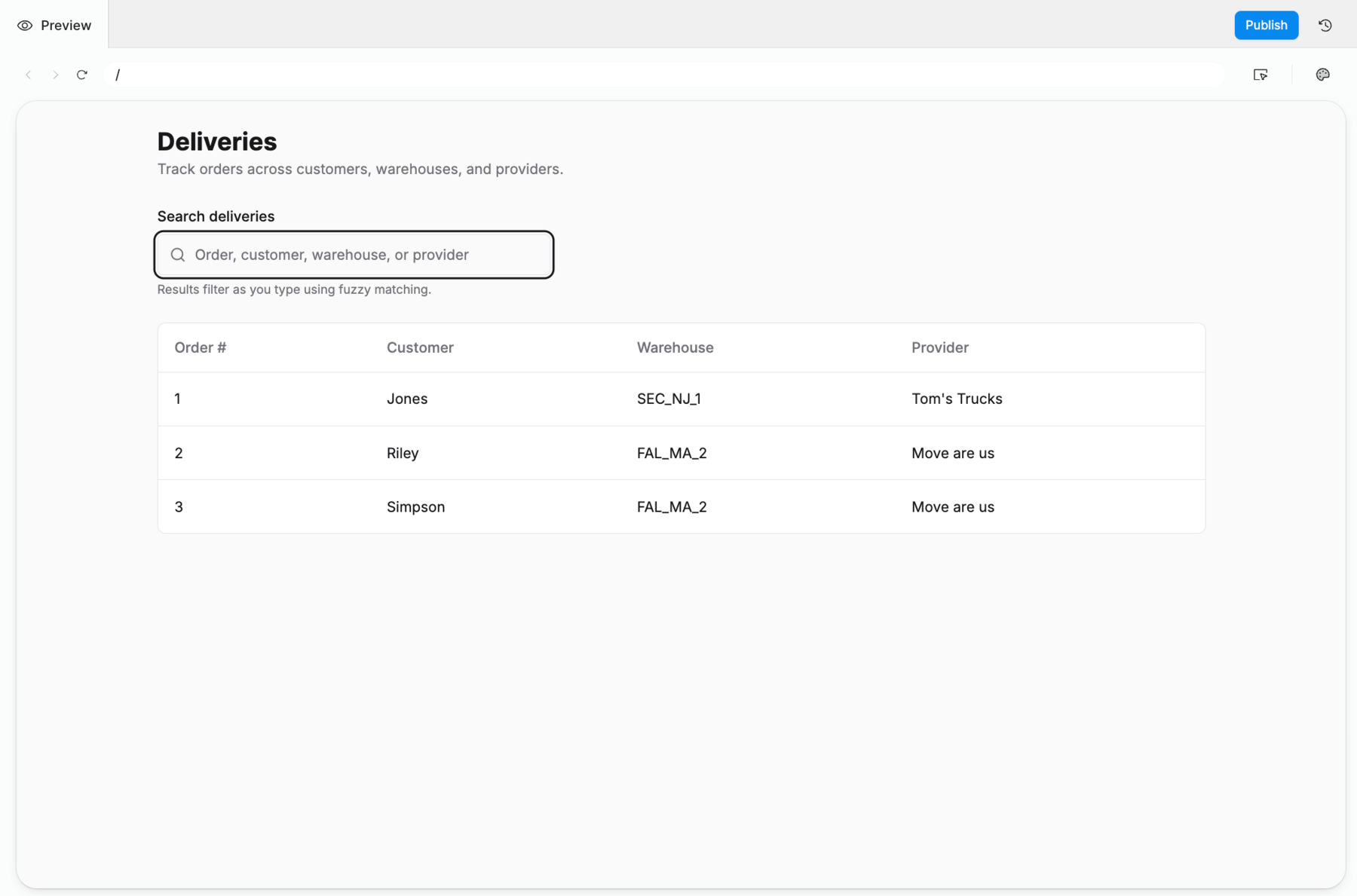Screen dimensions: 1357x896
Task: Click FAL_MA_2 in Simpson's row
Action: pyautogui.click(x=672, y=507)
